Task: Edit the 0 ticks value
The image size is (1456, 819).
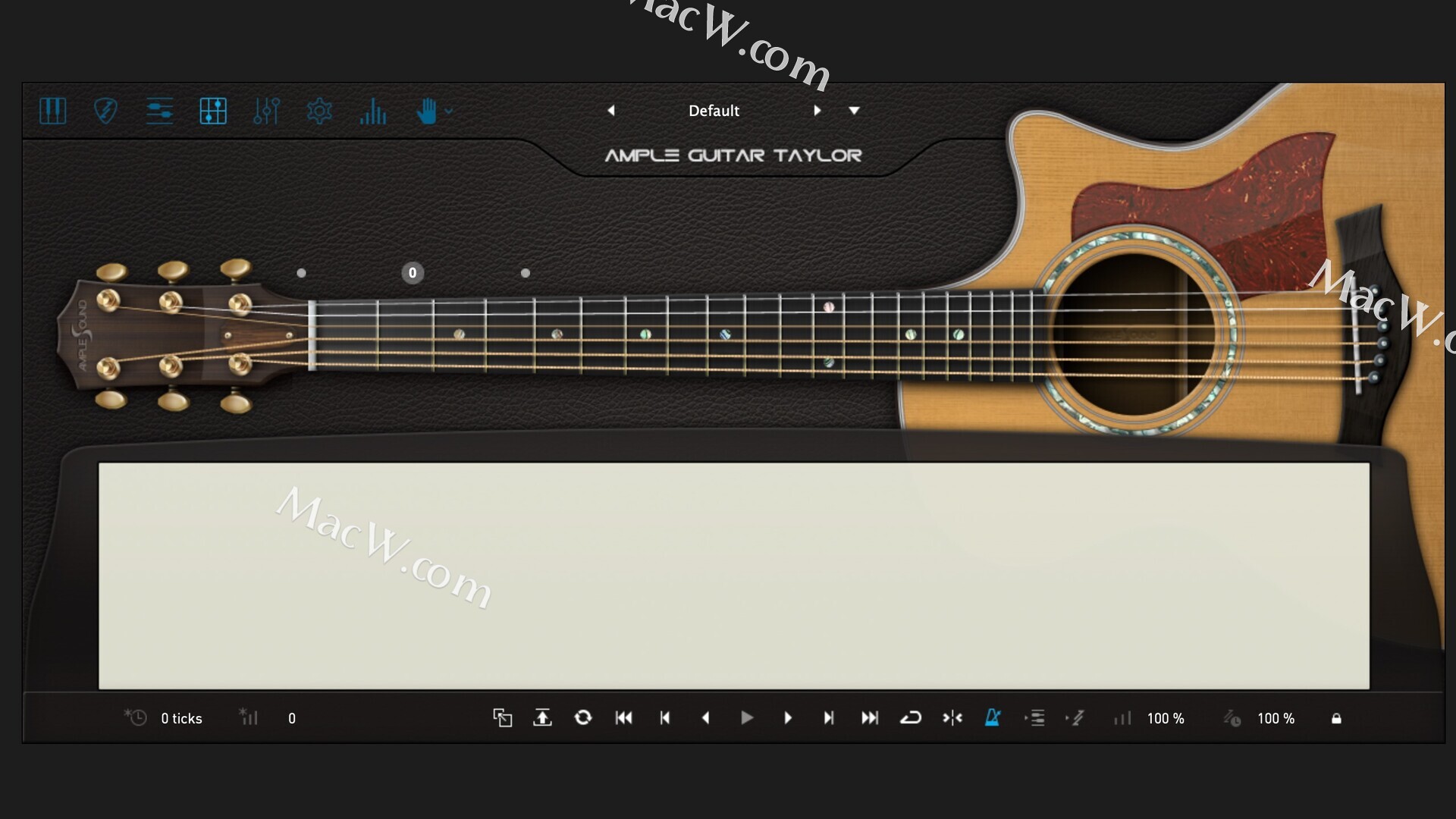Action: pos(181,718)
